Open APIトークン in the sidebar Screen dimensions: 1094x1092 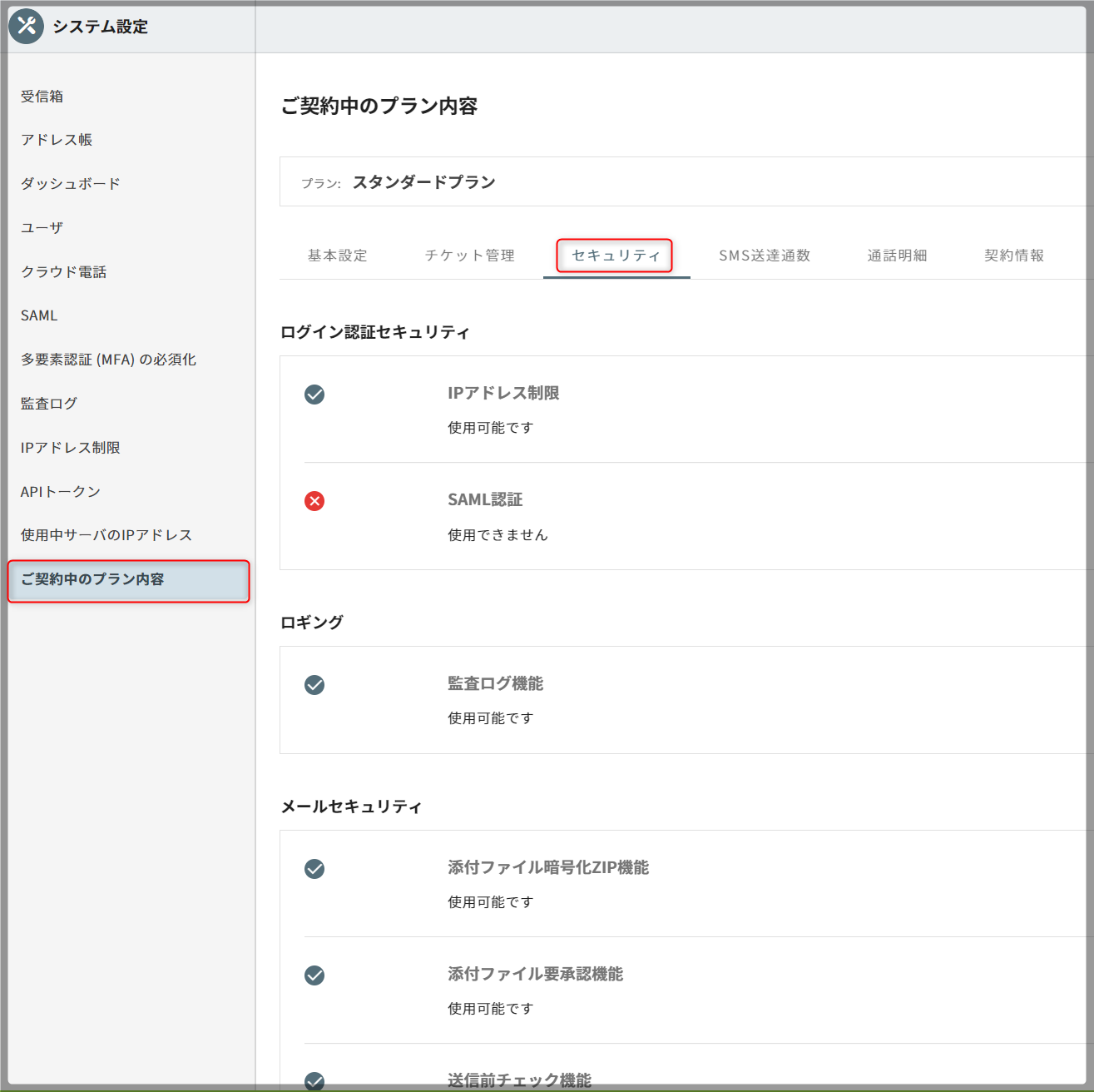coord(61,492)
